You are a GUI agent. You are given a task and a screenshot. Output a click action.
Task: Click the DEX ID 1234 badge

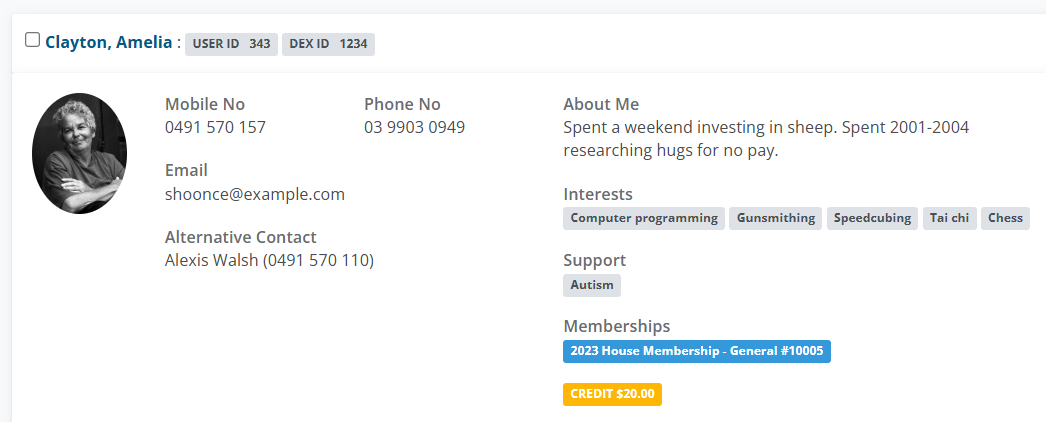(x=328, y=44)
